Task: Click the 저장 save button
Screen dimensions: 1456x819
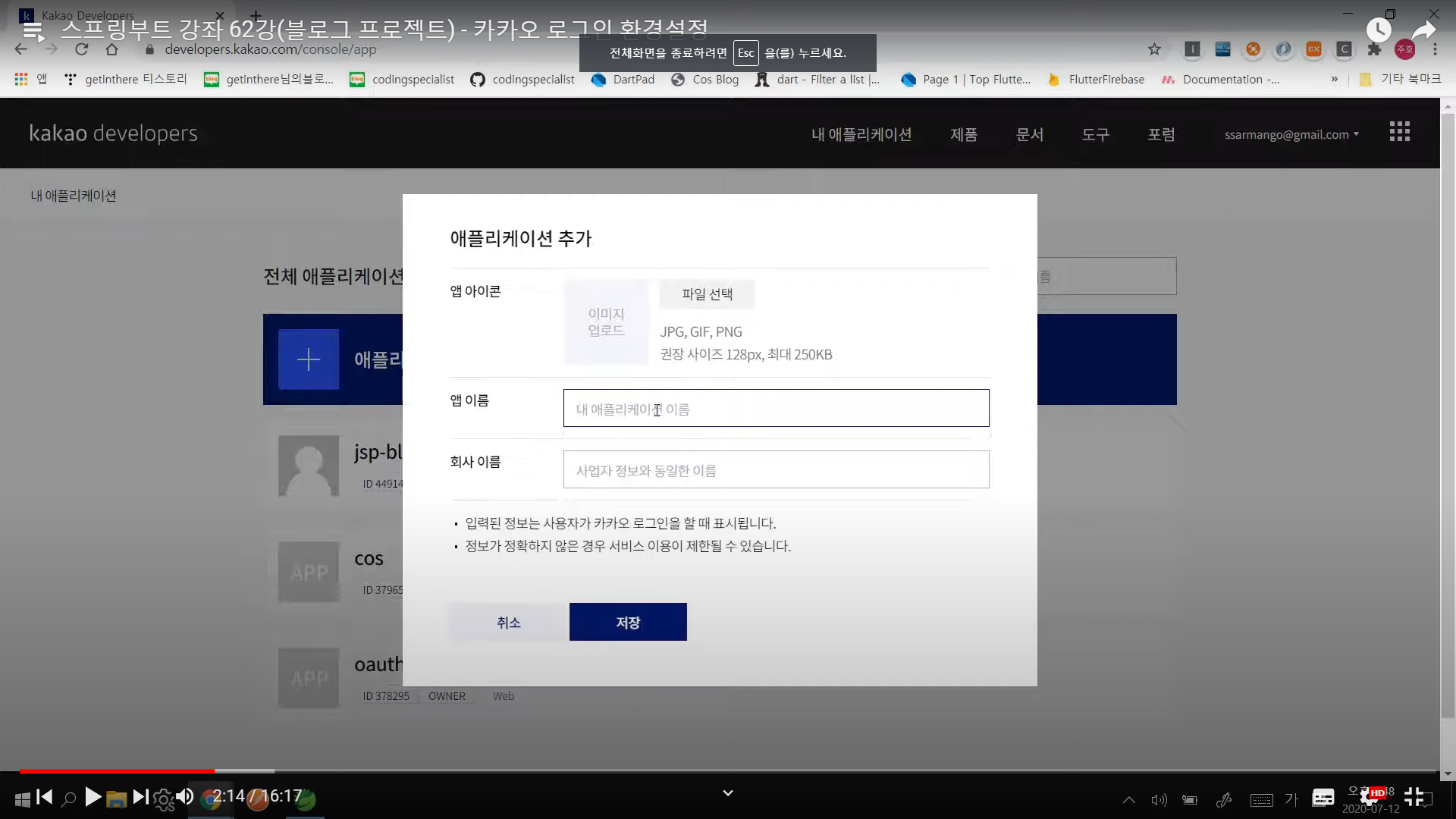Action: (x=628, y=622)
